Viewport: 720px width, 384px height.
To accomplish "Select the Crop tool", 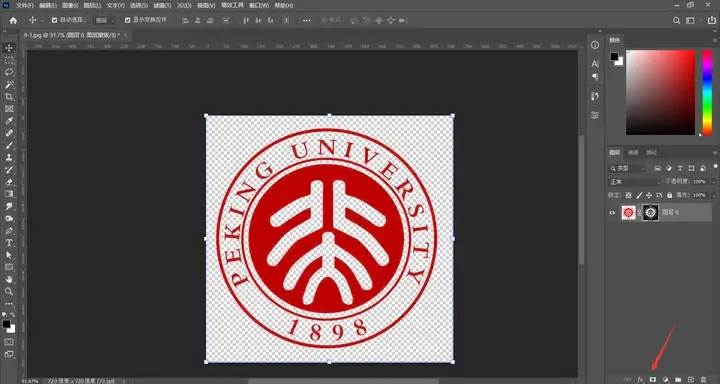I will pos(9,96).
